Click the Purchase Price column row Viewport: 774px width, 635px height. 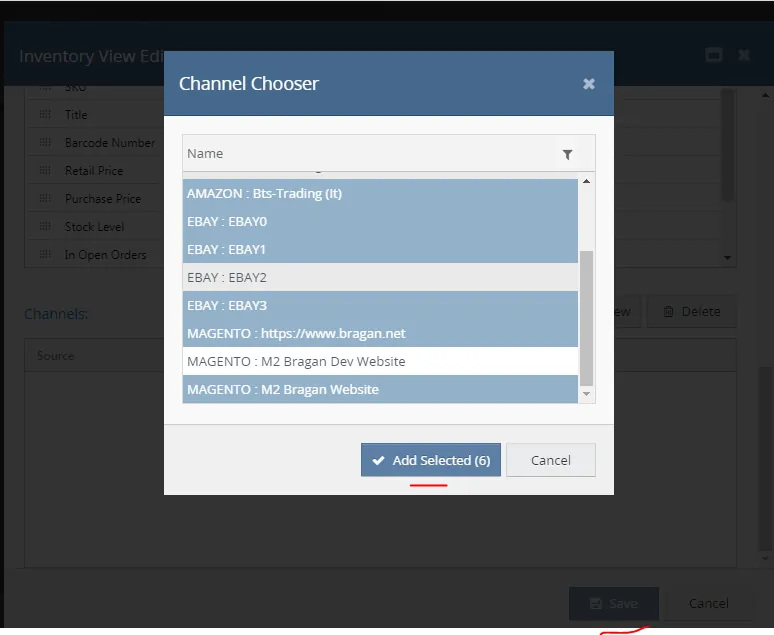pos(95,198)
